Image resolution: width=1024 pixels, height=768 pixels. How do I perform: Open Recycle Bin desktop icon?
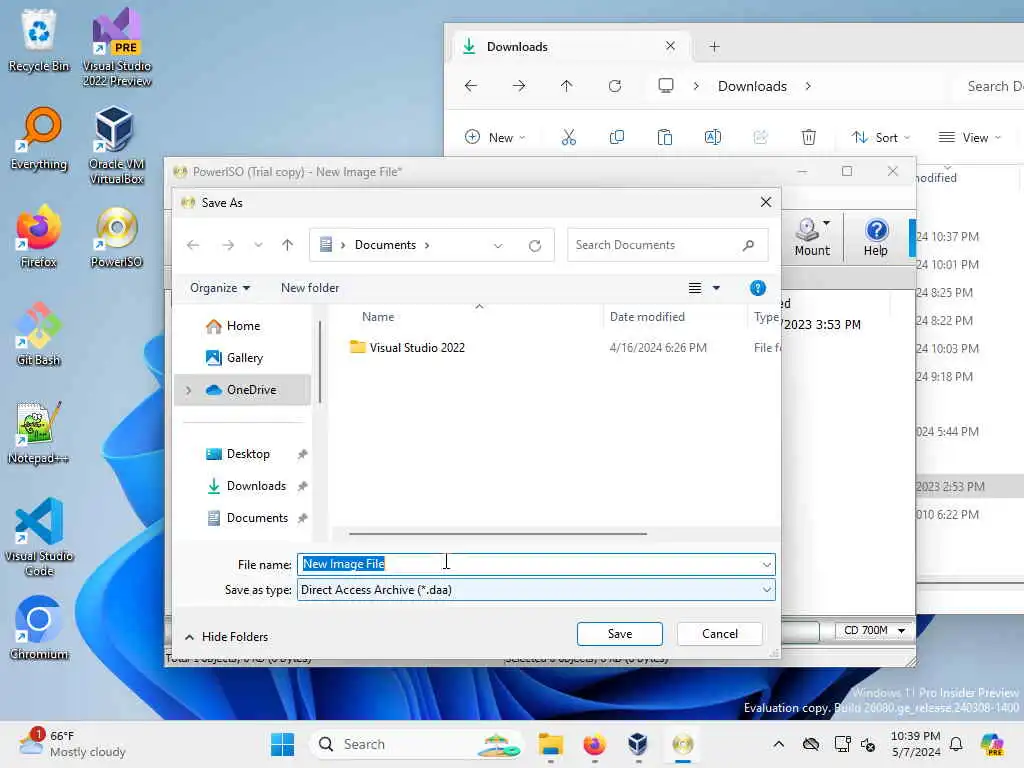click(x=39, y=40)
